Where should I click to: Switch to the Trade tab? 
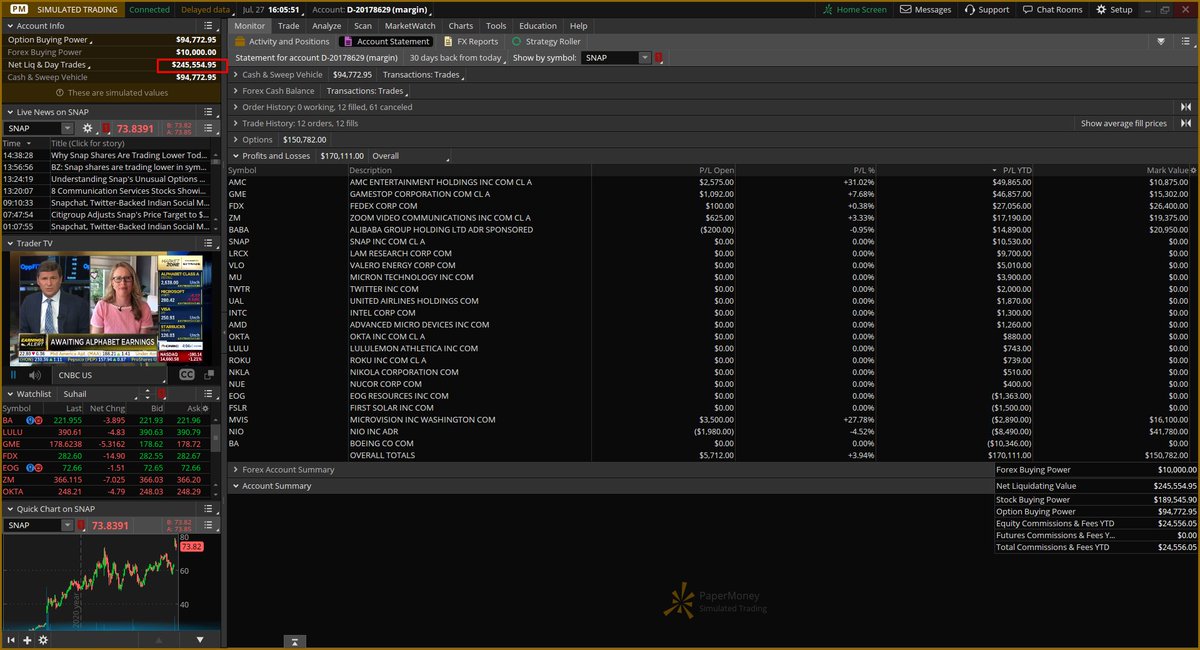pyautogui.click(x=288, y=26)
